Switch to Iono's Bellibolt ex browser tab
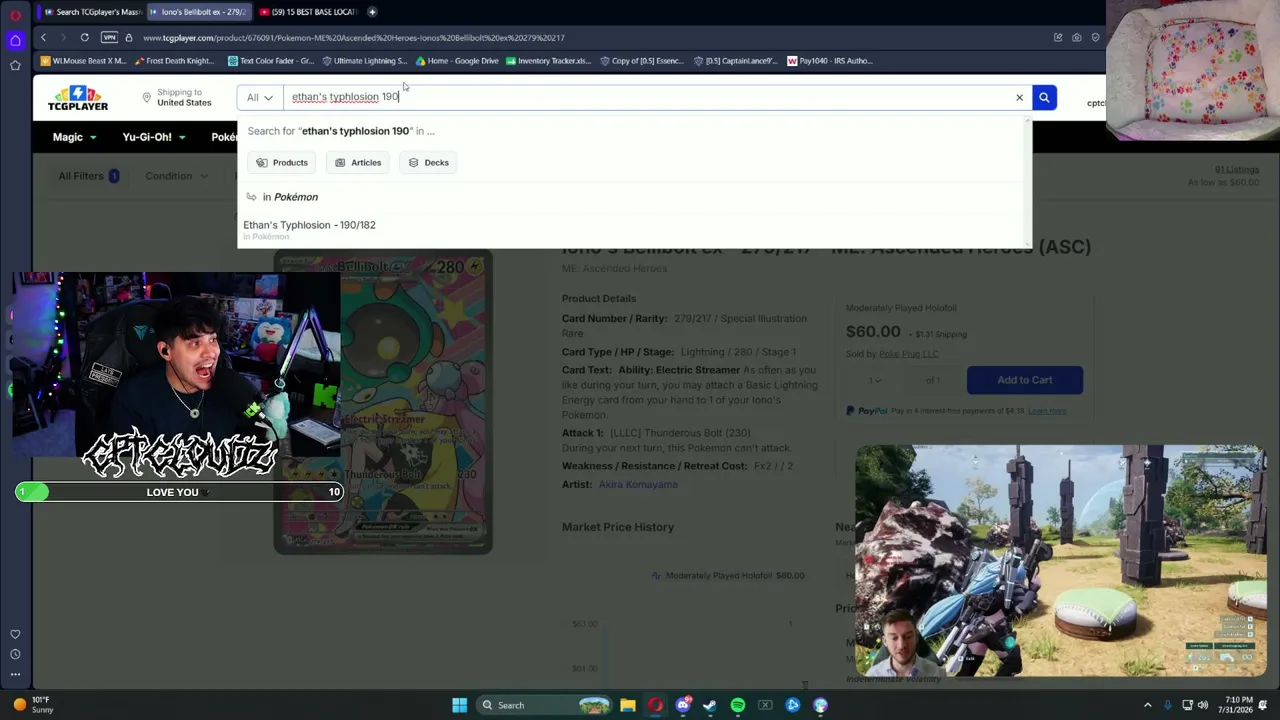 point(198,12)
